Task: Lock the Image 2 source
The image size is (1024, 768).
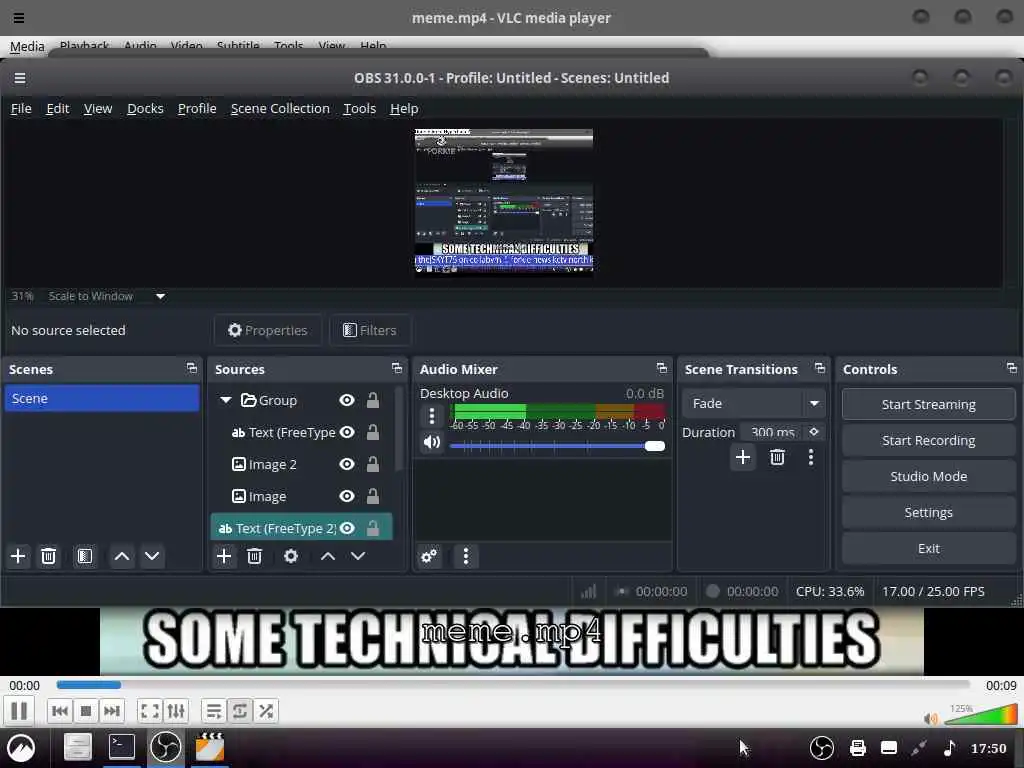Action: 373,464
